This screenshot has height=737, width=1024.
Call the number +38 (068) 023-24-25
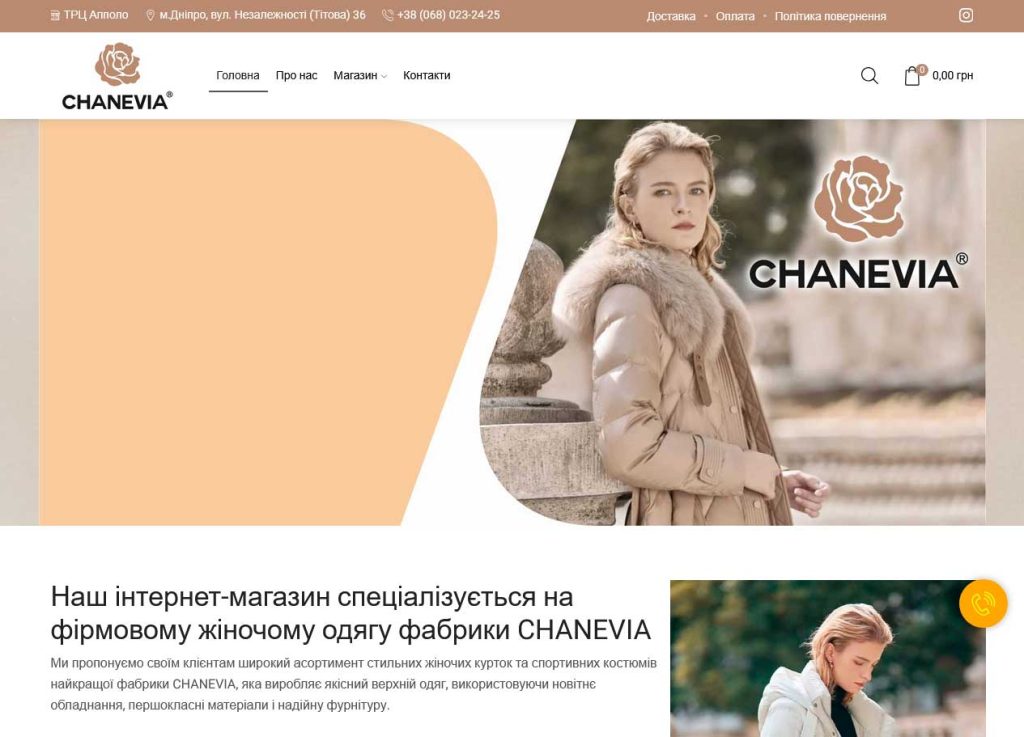click(448, 15)
